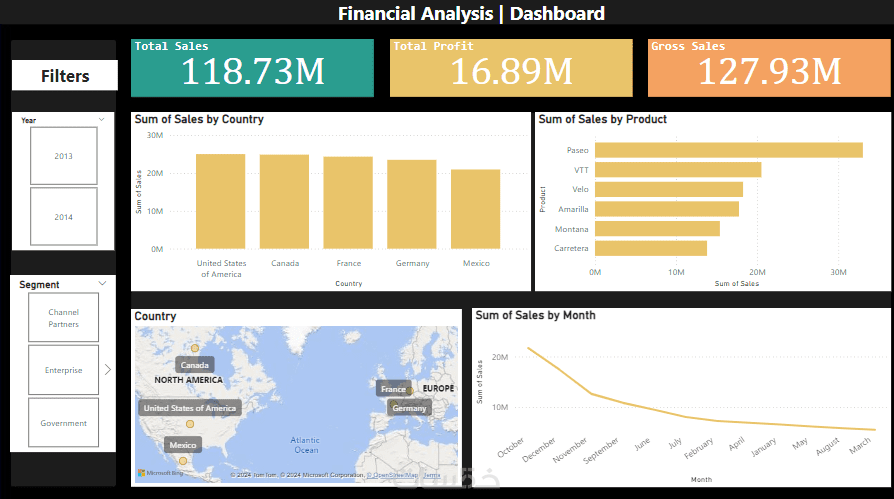Click the Total Sales teal card
894x499 pixels.
click(253, 68)
